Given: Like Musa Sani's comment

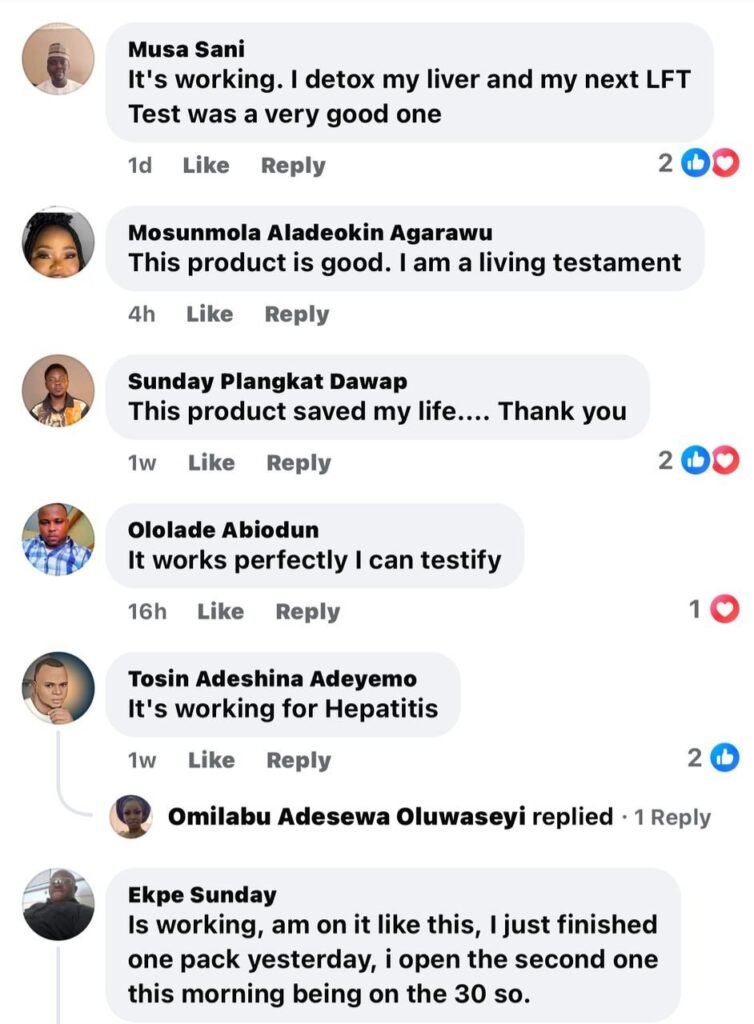Looking at the screenshot, I should 205,165.
